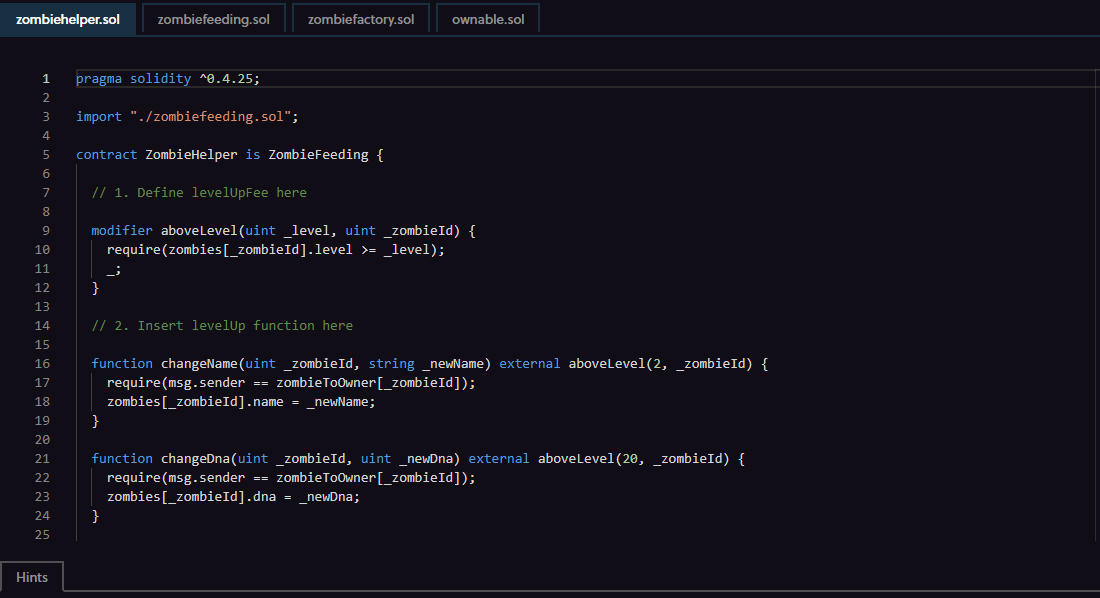Activate the zombiehelper.sol tab
Image resolution: width=1100 pixels, height=598 pixels.
(67, 19)
